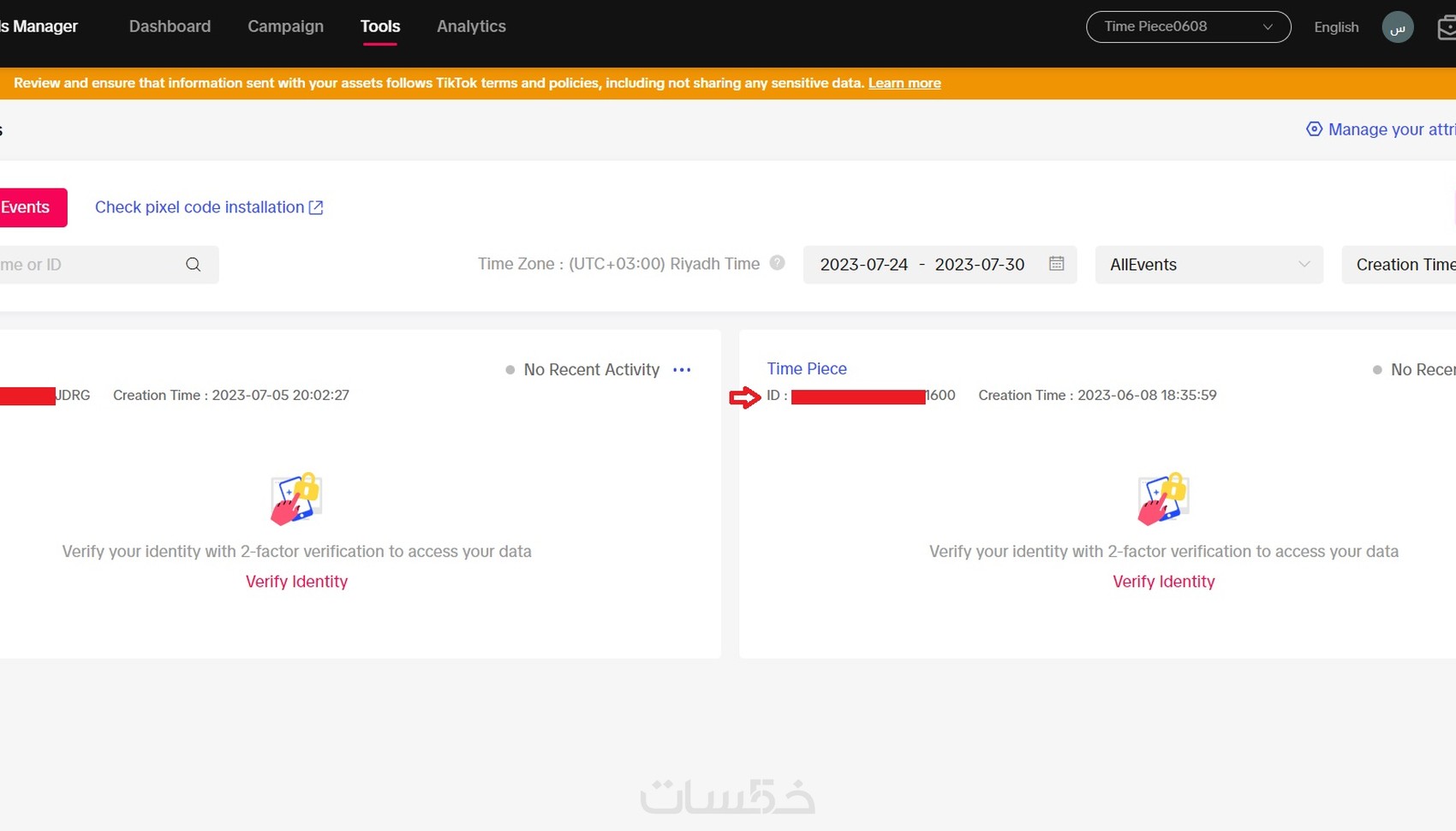
Task: Expand the Time Piece0608 account dropdown
Action: tap(1188, 27)
